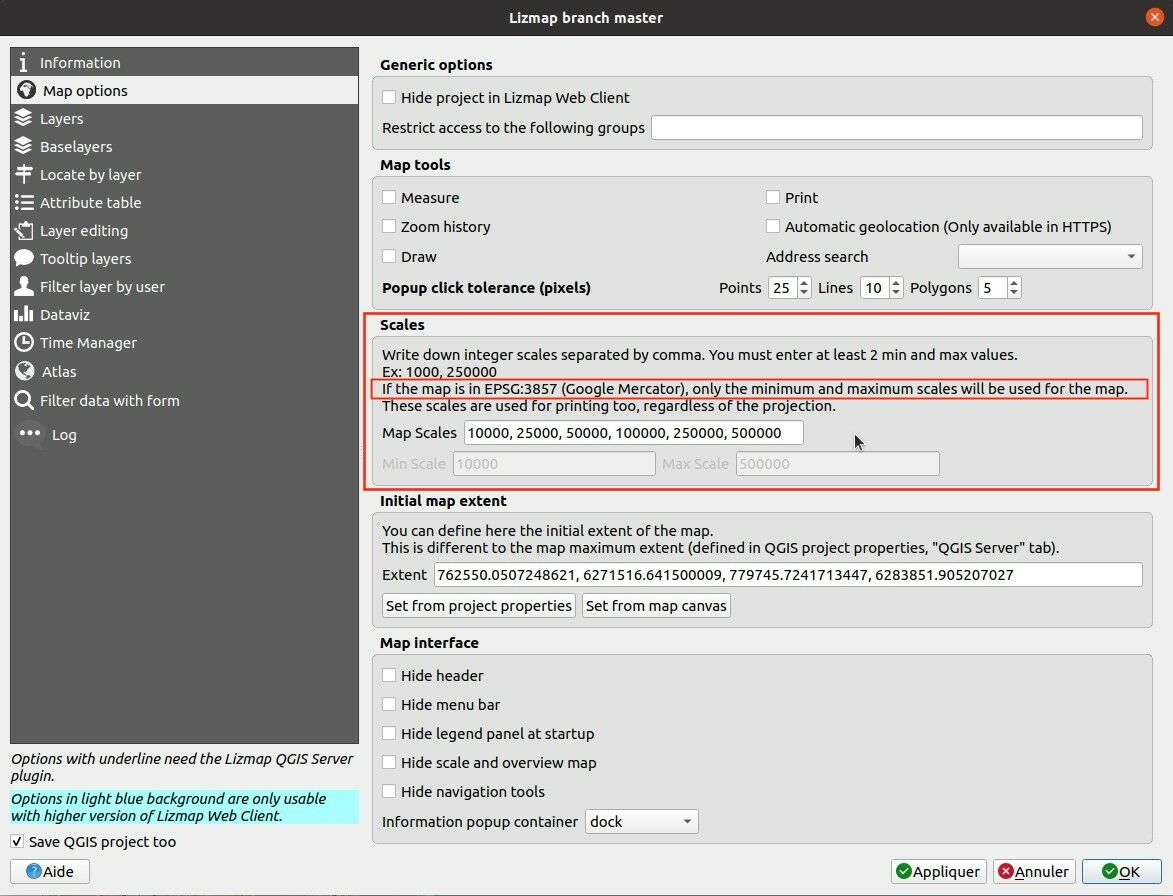
Task: Click into the Map Scales text field
Action: (x=633, y=432)
